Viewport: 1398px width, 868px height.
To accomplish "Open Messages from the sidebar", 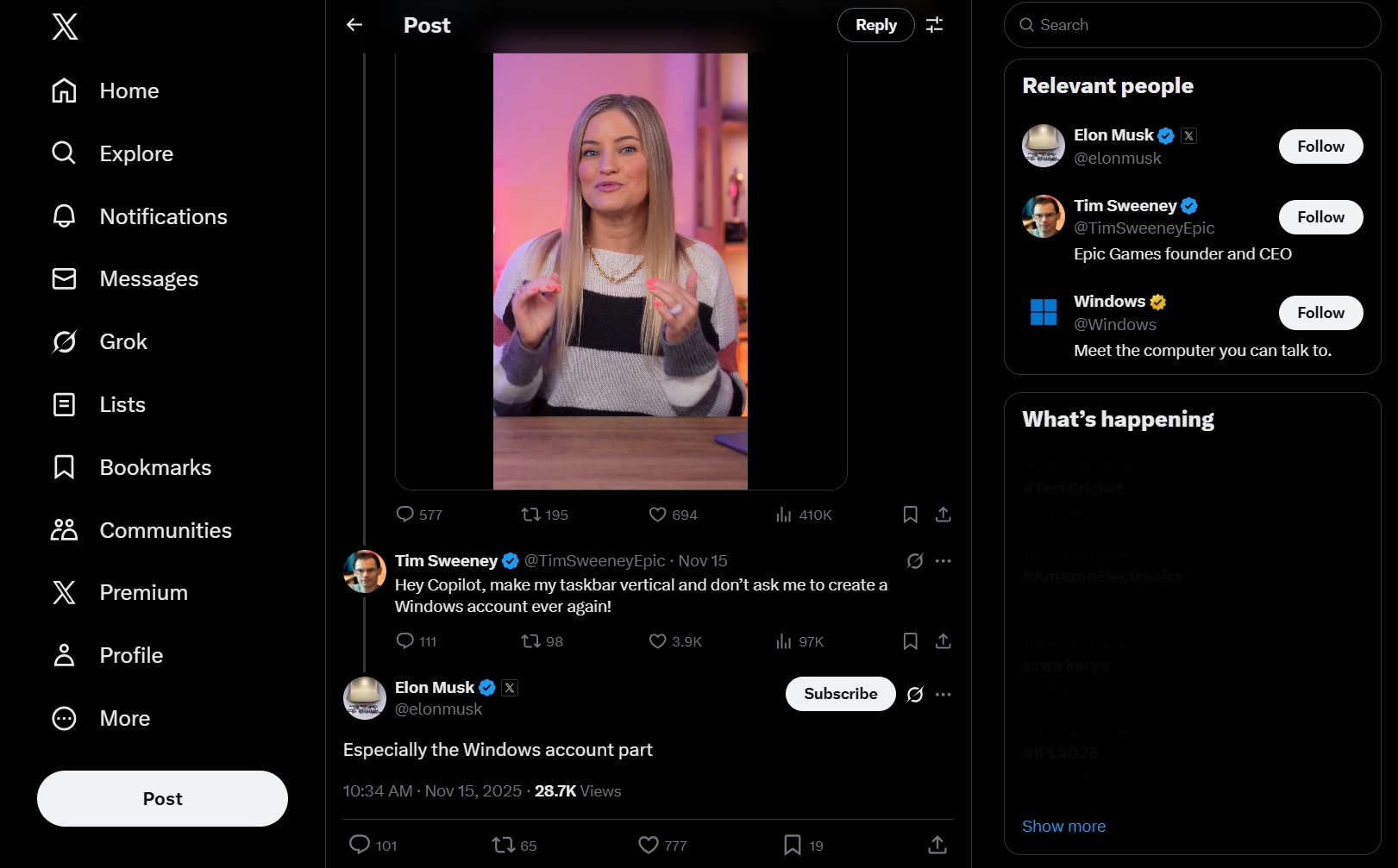I will (149, 278).
